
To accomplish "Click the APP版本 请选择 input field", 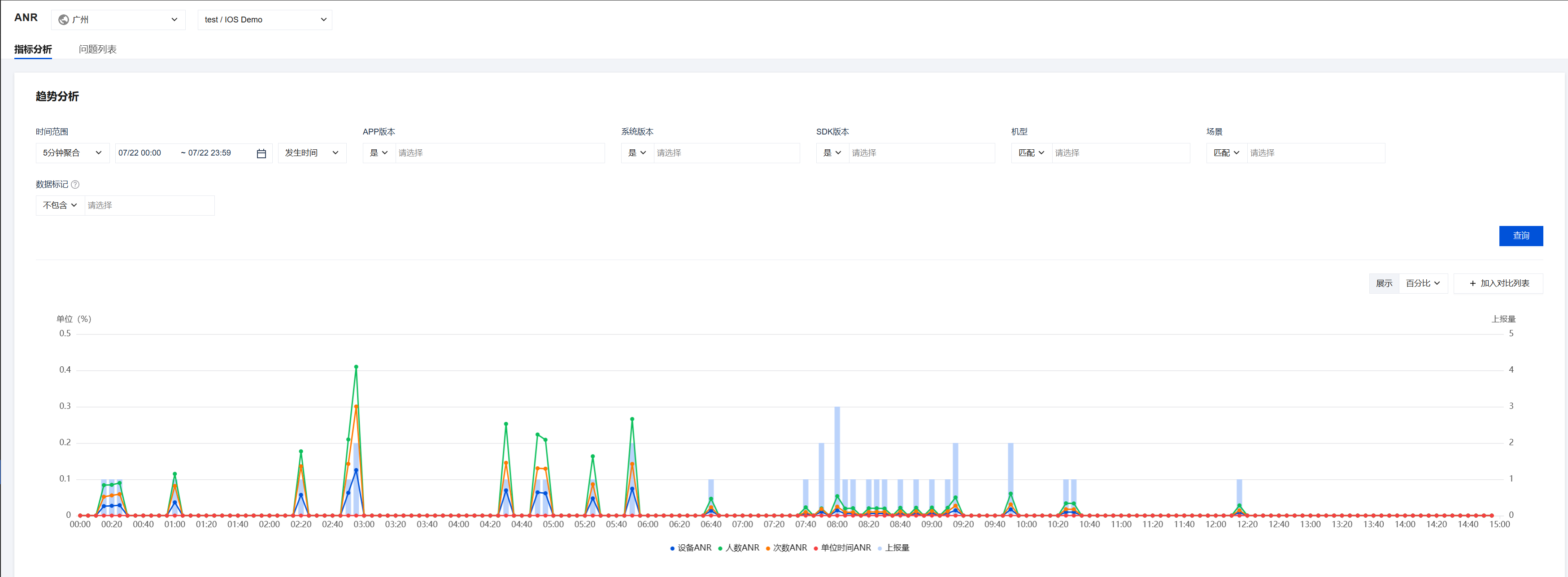I will pyautogui.click(x=499, y=153).
